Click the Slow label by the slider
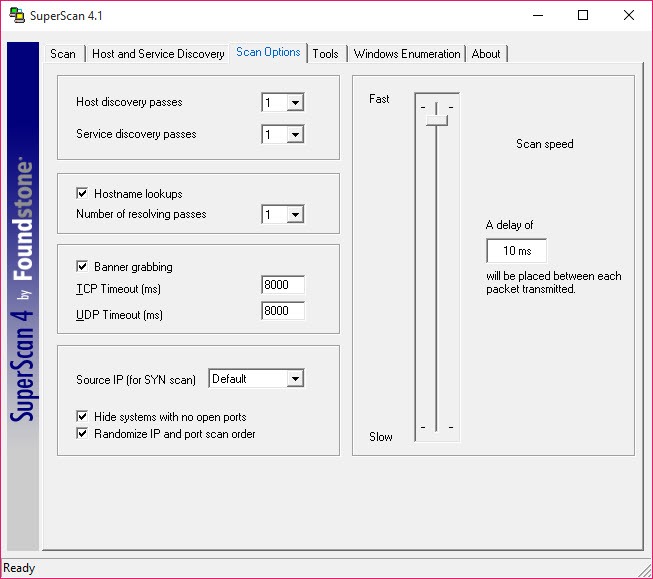 tap(381, 437)
